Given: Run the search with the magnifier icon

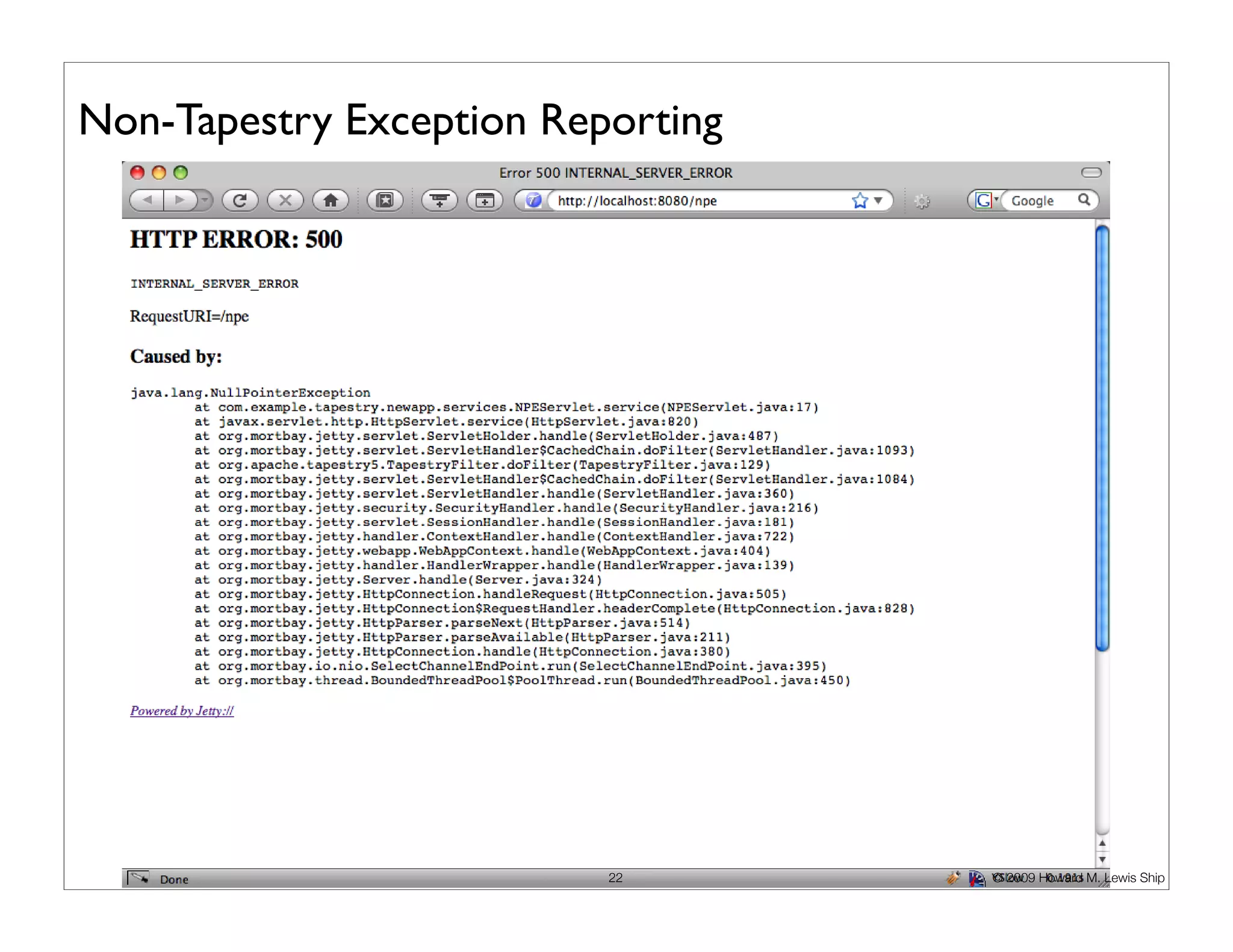Looking at the screenshot, I should (1084, 200).
